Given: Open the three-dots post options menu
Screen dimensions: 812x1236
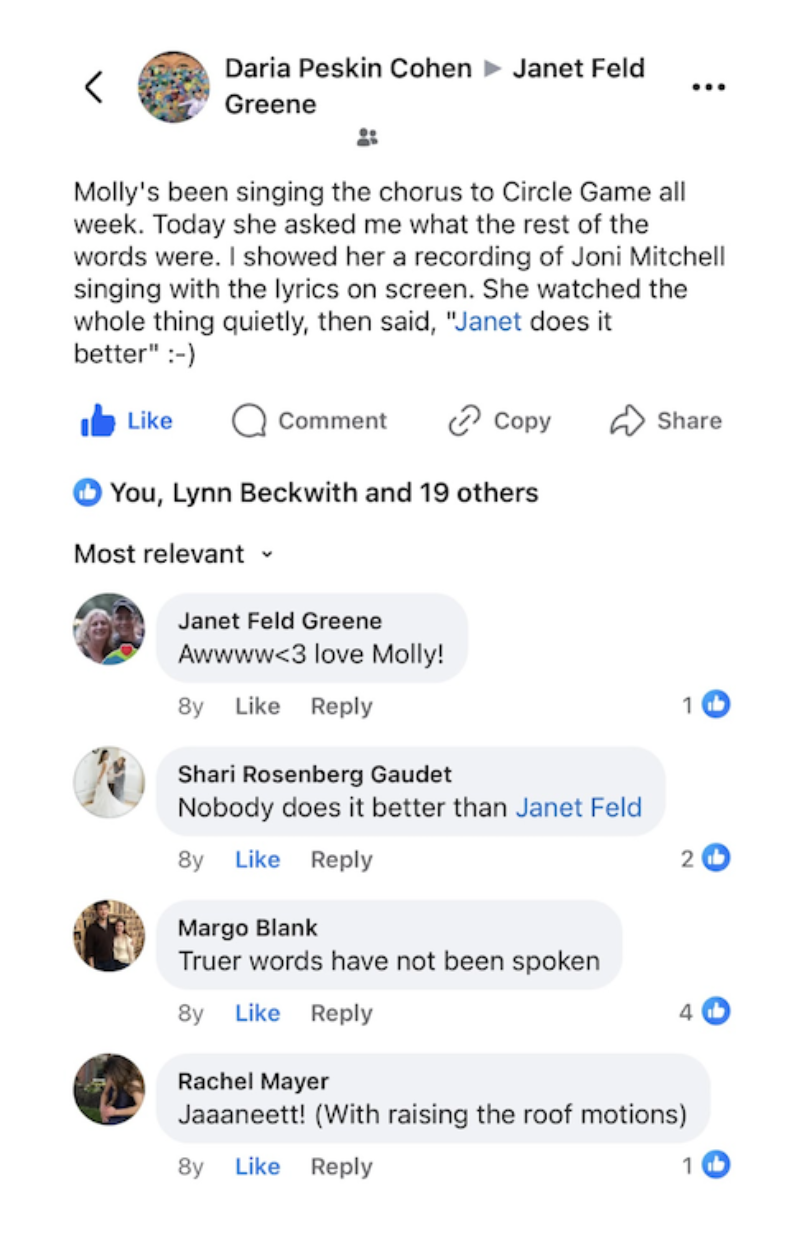Looking at the screenshot, I should point(708,88).
